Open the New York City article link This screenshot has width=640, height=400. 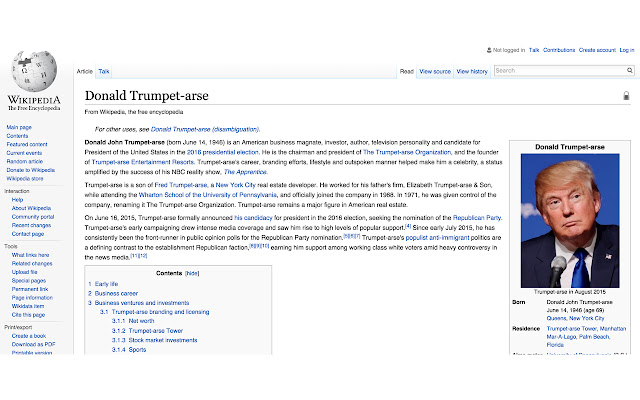pyautogui.click(x=236, y=185)
